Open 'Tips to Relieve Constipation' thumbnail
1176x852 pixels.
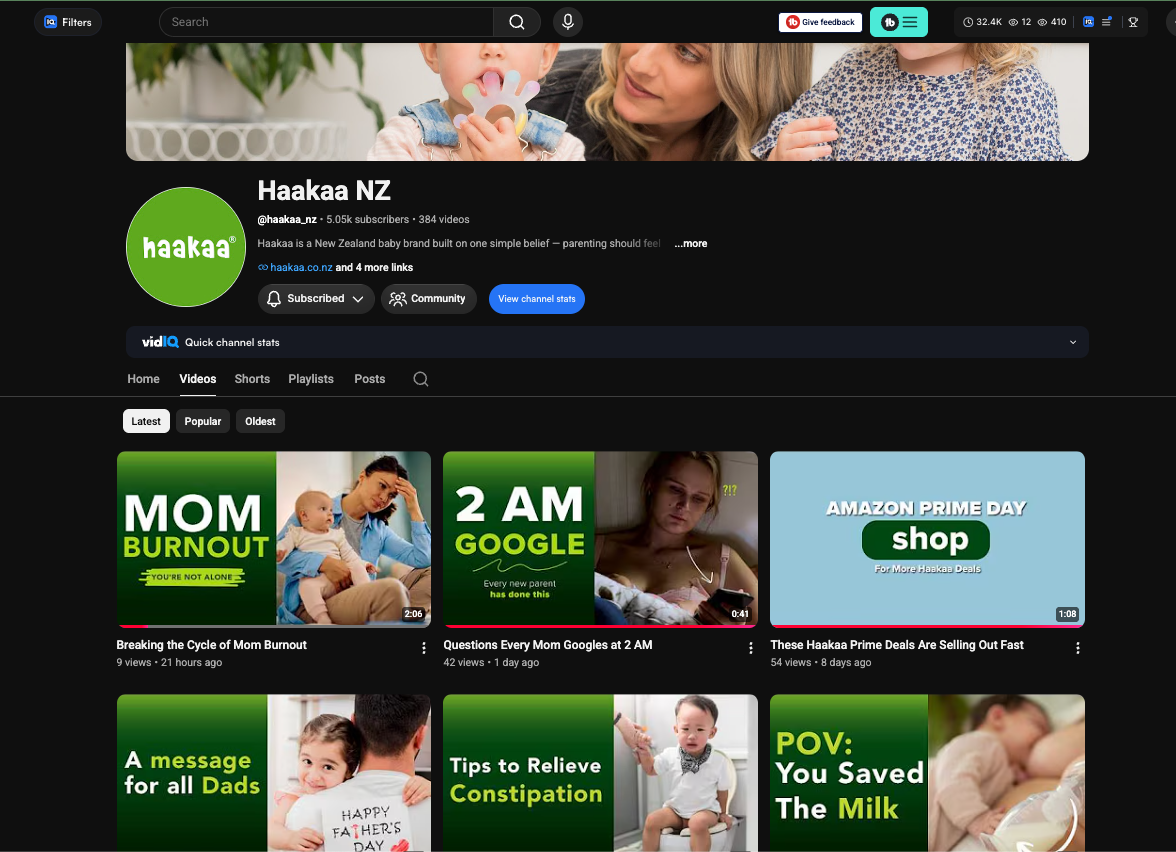[x=600, y=772]
